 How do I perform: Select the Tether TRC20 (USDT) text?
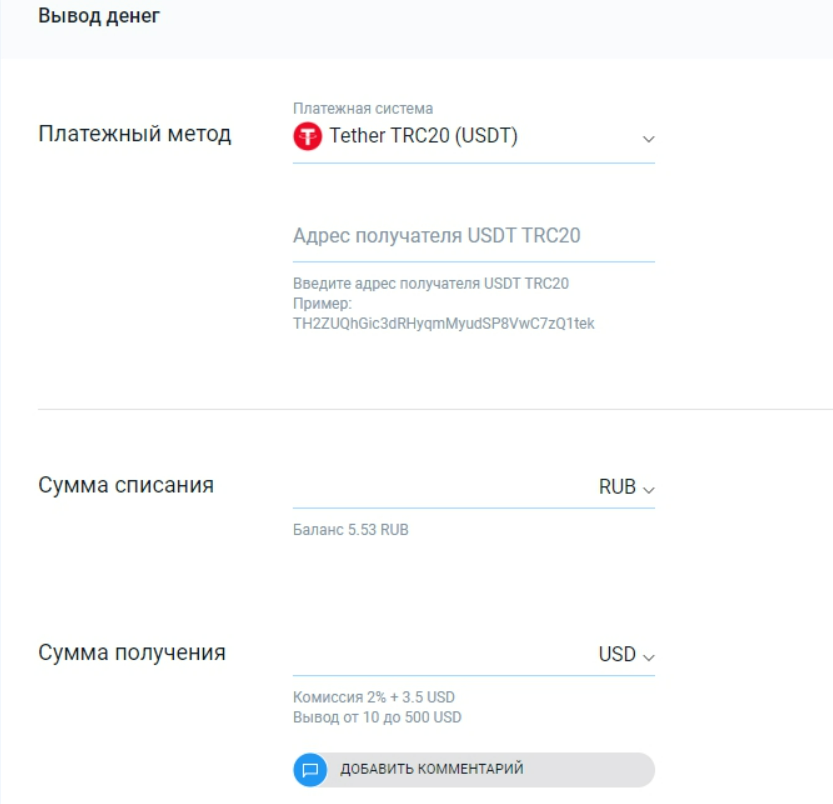pyautogui.click(x=424, y=137)
